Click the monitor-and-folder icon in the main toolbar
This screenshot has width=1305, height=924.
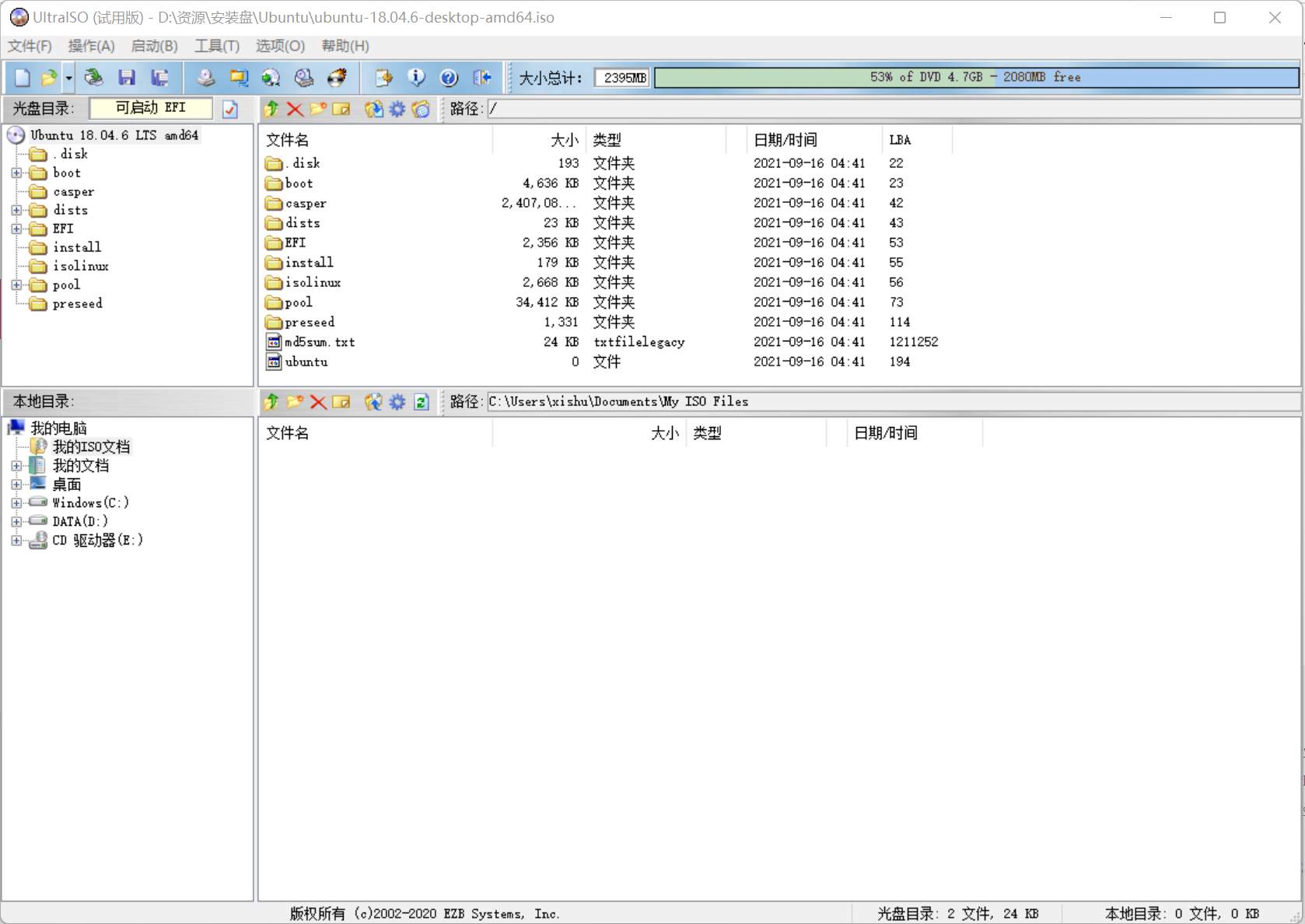(239, 77)
